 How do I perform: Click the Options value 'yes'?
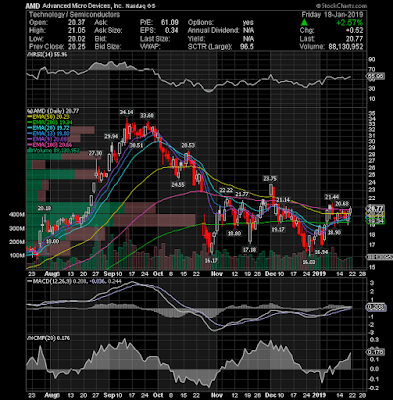[x=248, y=22]
